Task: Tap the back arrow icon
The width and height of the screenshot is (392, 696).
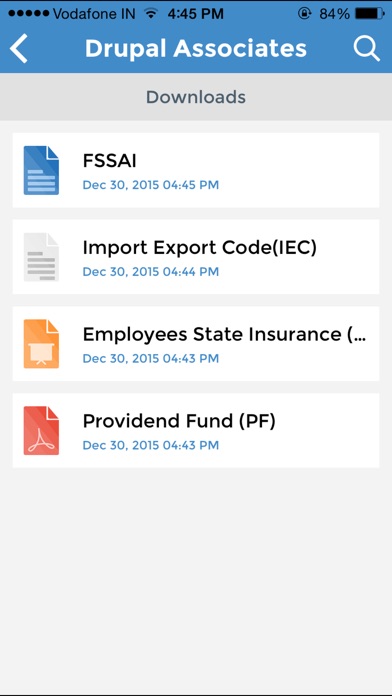Action: 19,48
